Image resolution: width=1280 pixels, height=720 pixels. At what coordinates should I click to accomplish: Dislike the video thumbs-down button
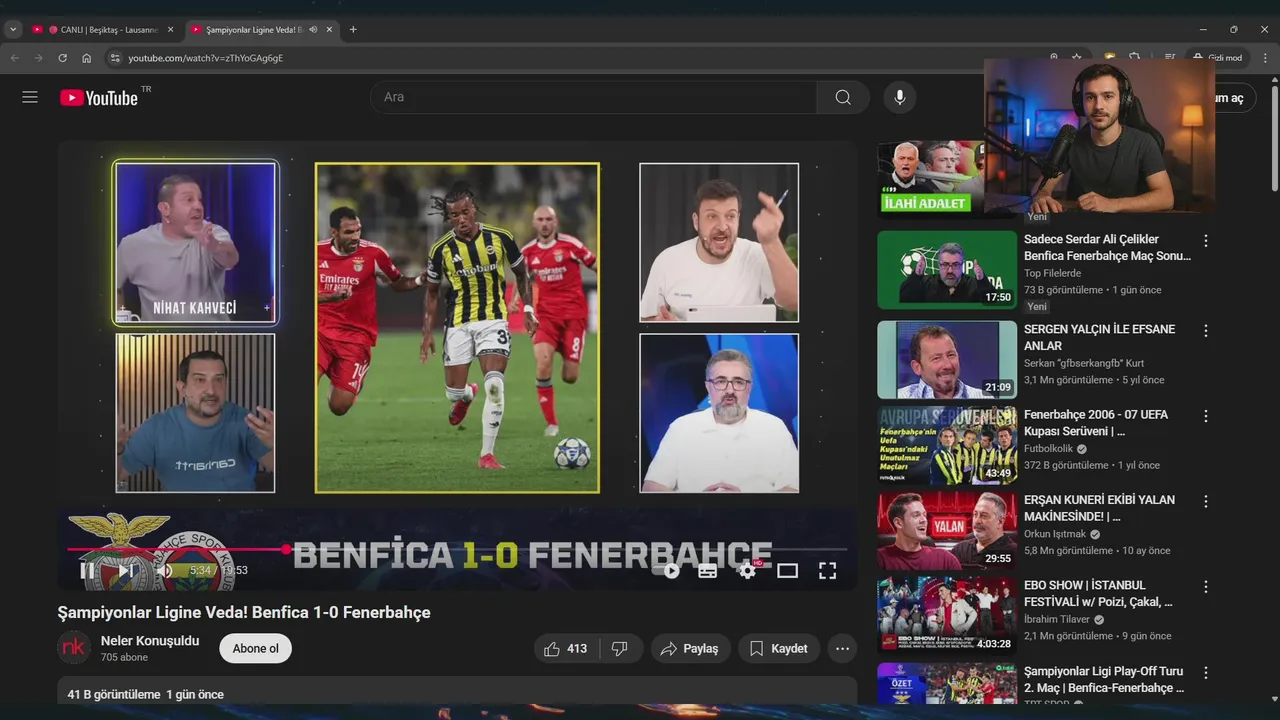[x=620, y=648]
